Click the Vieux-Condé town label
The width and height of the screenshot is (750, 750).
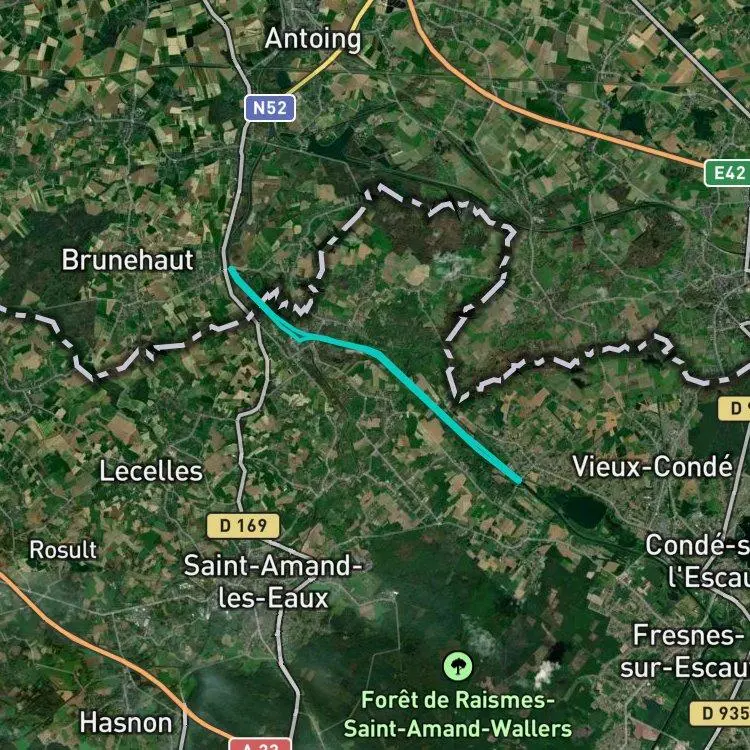tap(652, 466)
